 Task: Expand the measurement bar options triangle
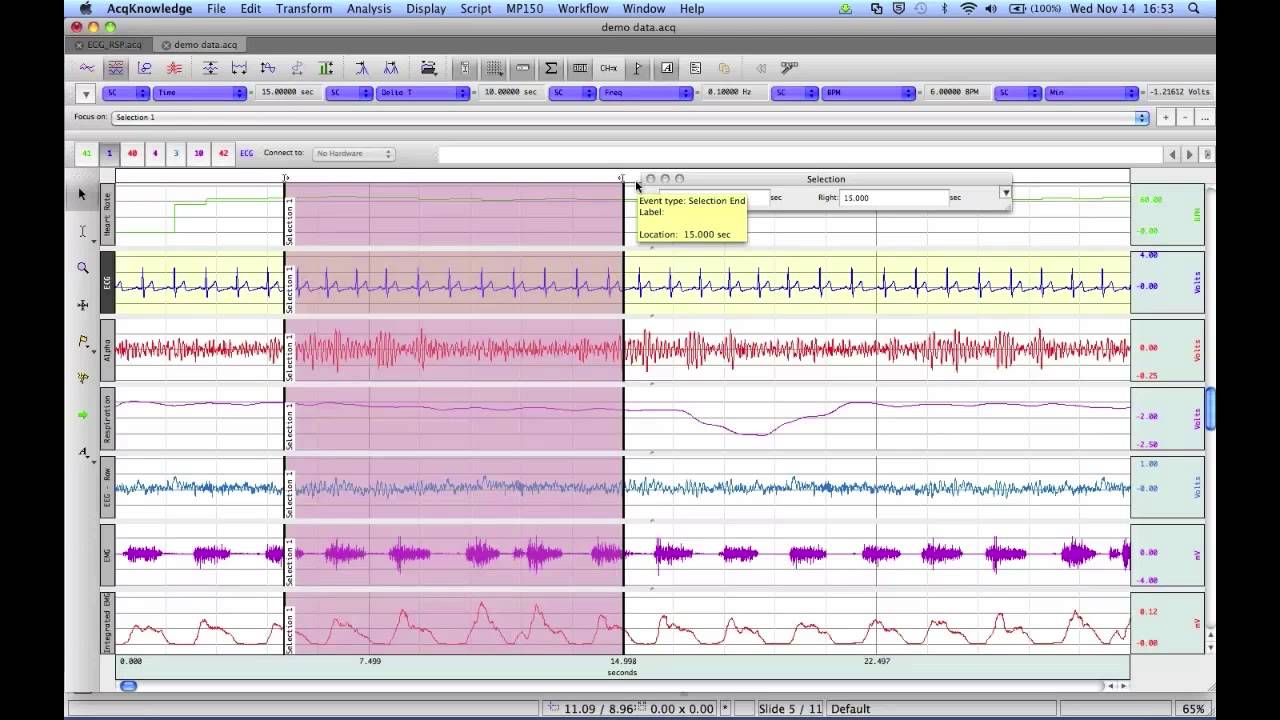[x=87, y=94]
